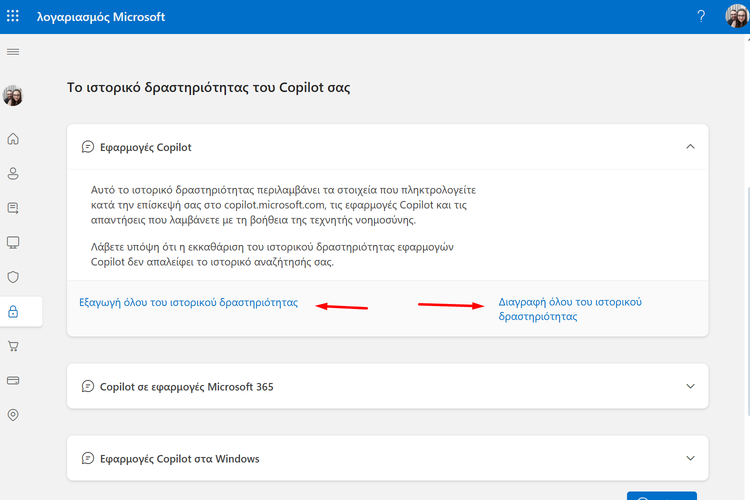
Task: Open Devices monitor icon in sidebar
Action: coord(13,243)
